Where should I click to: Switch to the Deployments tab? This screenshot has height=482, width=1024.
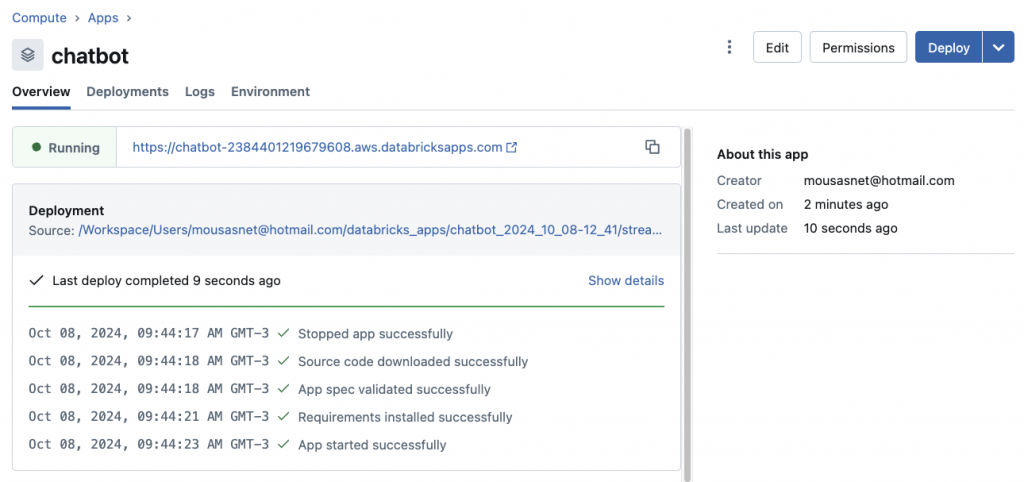(127, 91)
